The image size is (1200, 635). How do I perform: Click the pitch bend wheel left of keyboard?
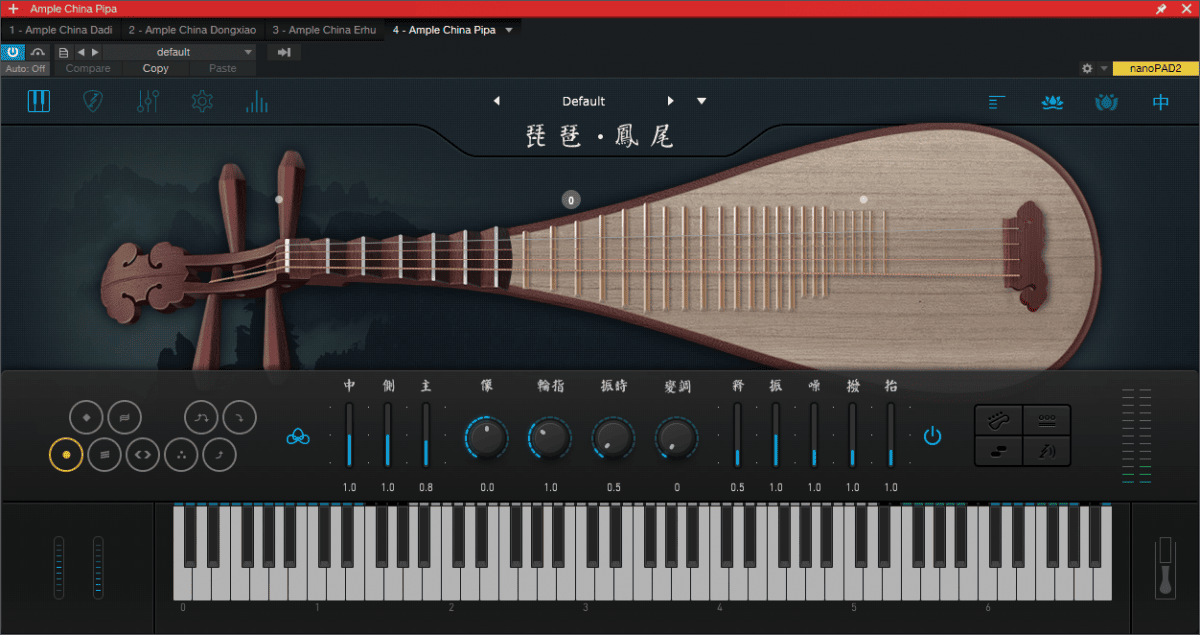pyautogui.click(x=59, y=567)
